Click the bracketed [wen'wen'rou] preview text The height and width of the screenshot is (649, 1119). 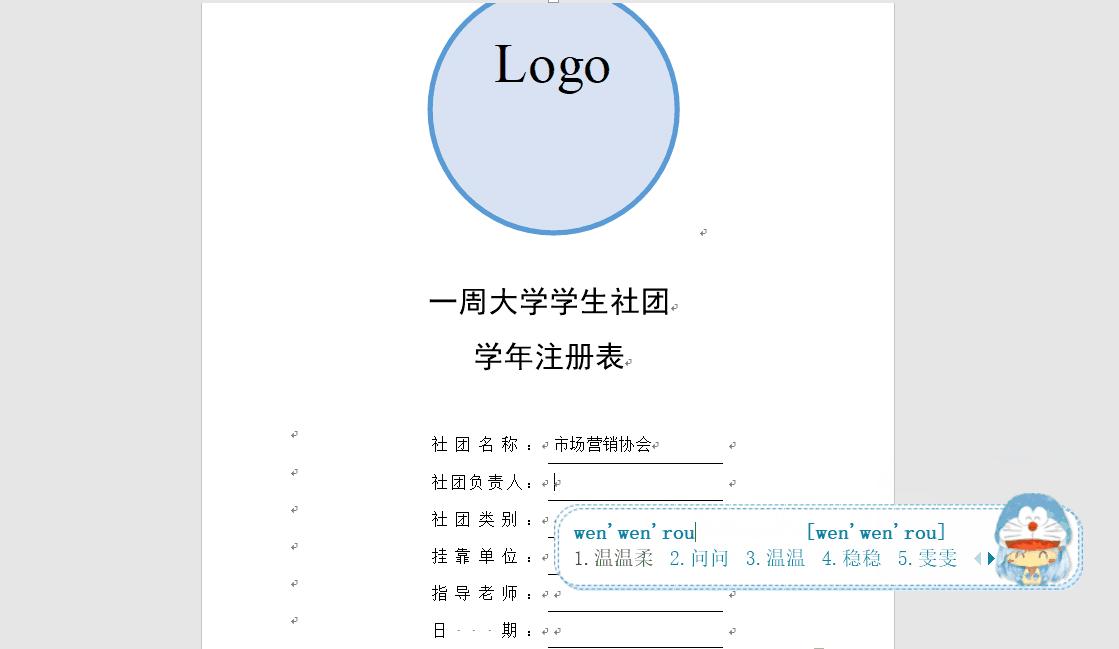click(x=876, y=532)
